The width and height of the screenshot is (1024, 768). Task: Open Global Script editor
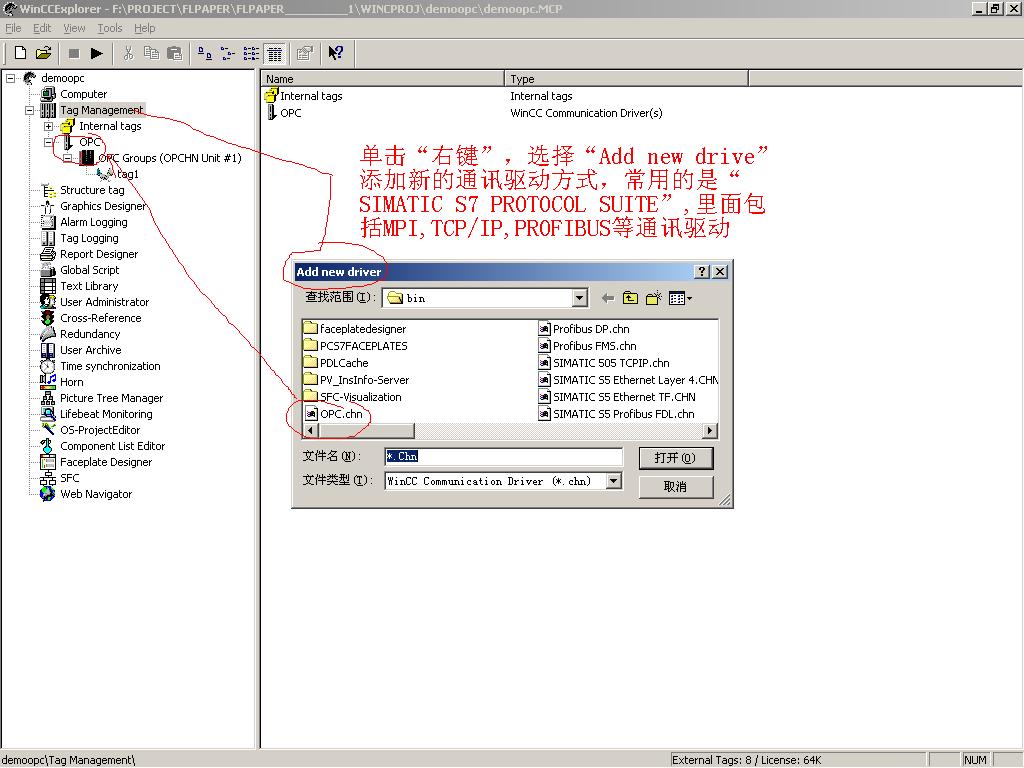click(89, 270)
